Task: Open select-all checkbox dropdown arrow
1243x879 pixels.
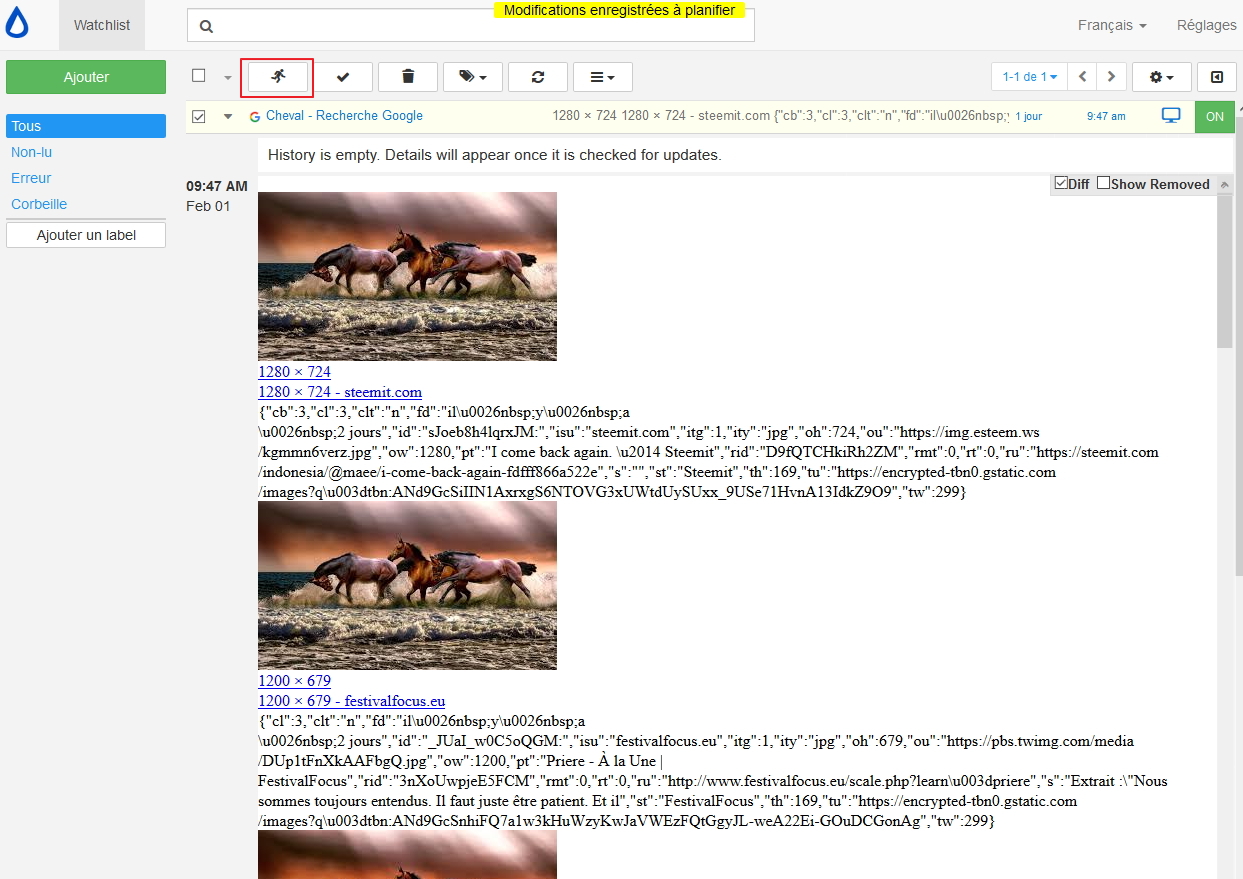Action: tap(227, 78)
